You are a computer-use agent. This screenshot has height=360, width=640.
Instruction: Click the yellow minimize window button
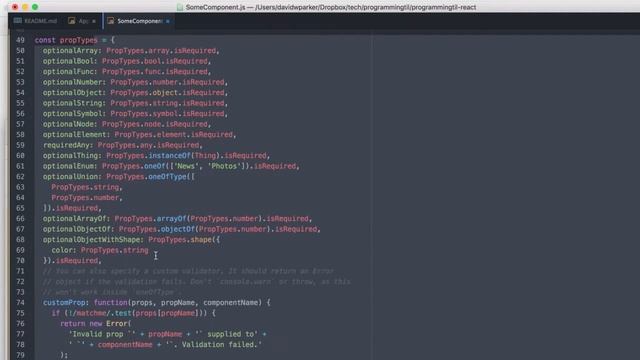25,7
